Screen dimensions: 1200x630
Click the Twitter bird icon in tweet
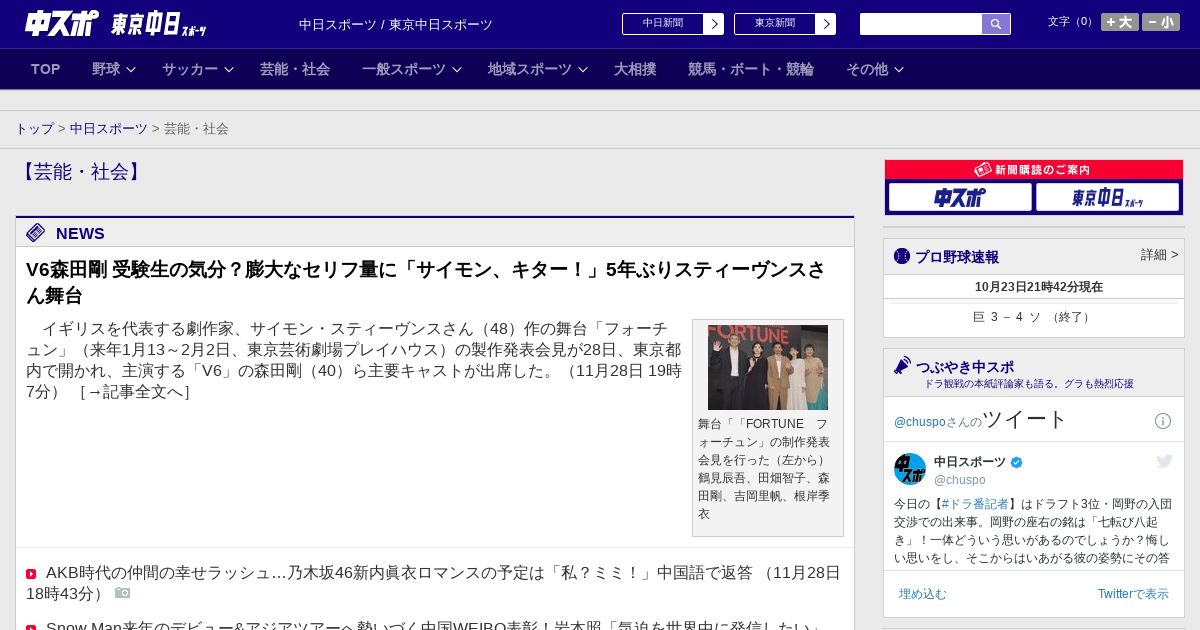[1164, 461]
